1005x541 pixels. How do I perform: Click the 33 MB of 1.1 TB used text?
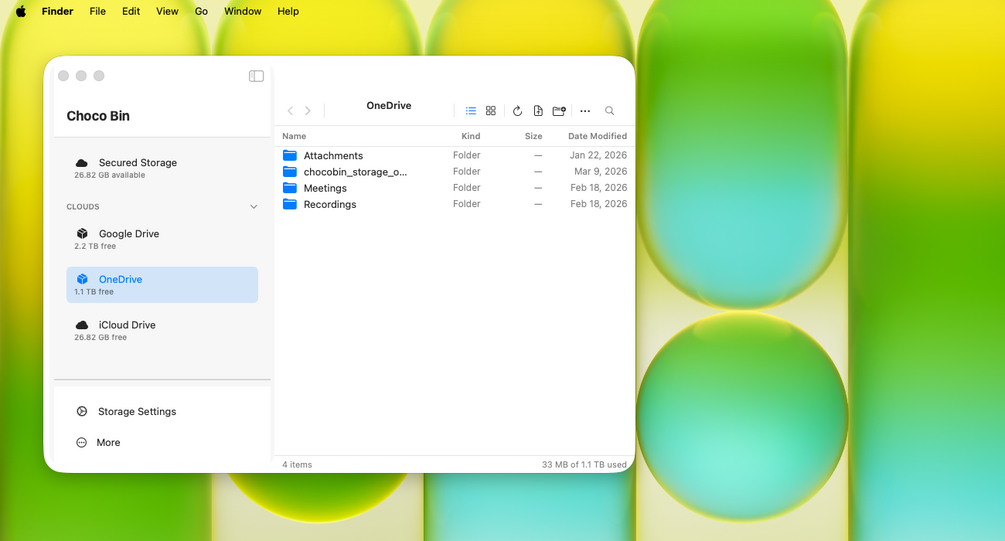584,464
